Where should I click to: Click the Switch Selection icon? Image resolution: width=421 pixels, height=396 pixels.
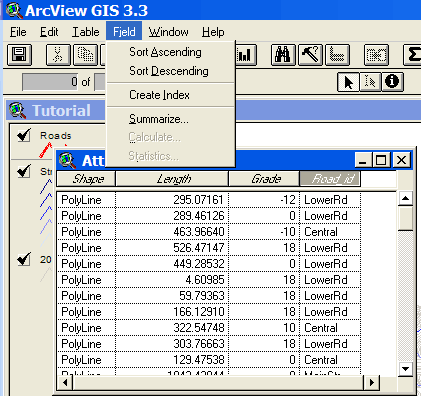pos(376,55)
